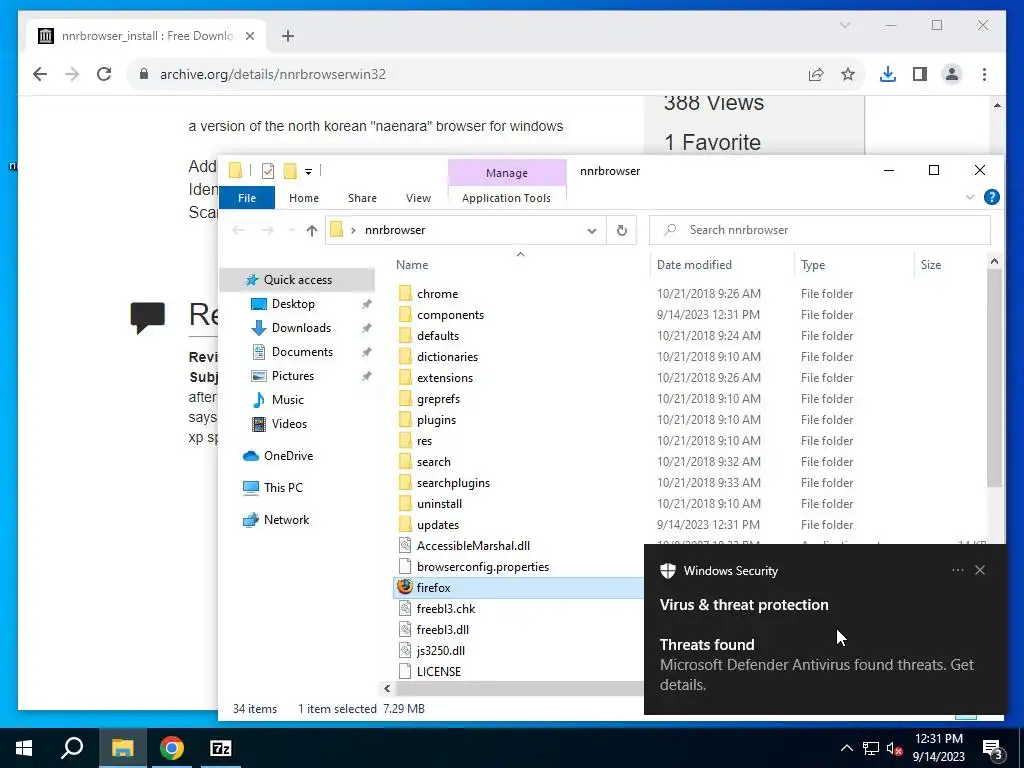Open the Windows Start menu
This screenshot has height=768, width=1024.
24,748
